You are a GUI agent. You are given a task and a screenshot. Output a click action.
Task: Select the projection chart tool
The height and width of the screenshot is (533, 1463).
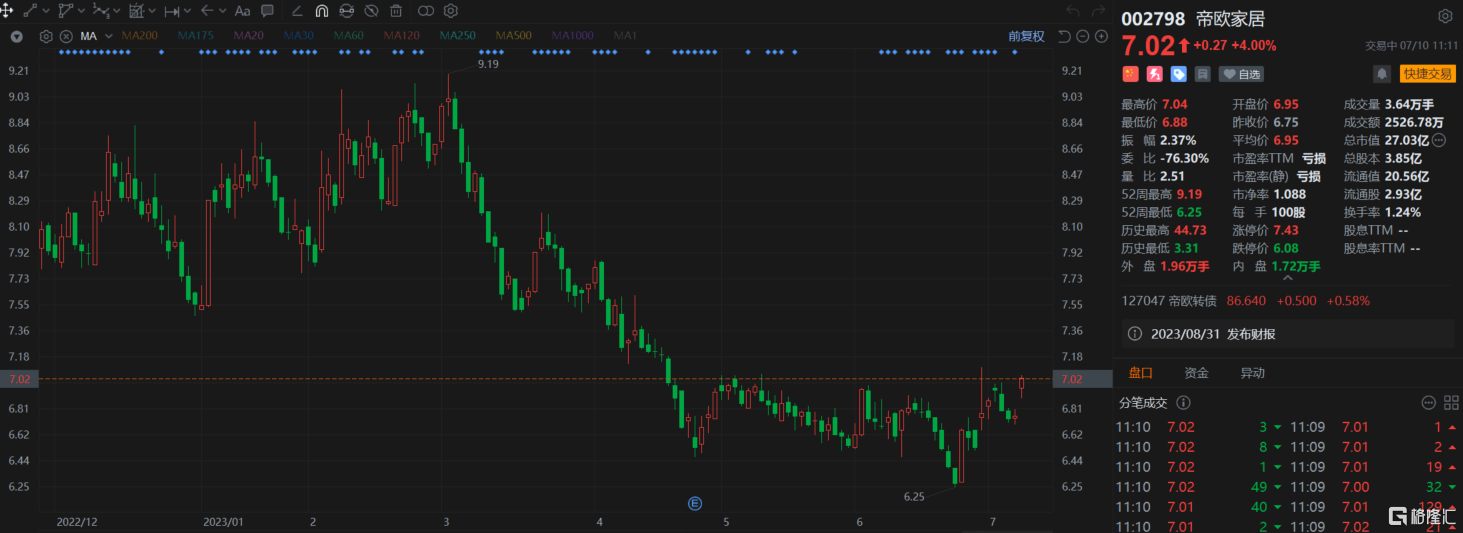(x=137, y=11)
